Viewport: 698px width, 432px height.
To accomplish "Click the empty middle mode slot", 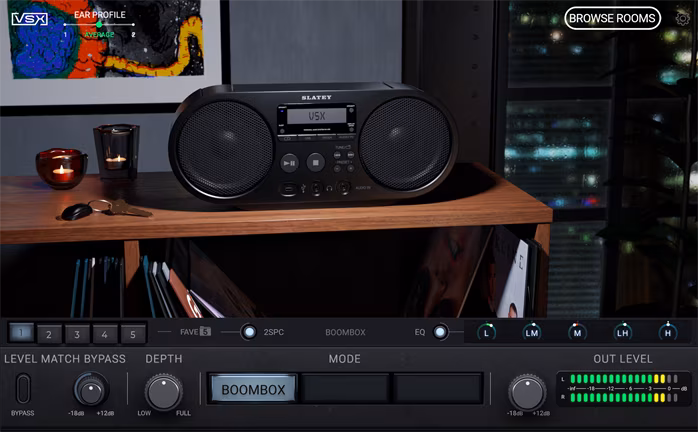I will [x=345, y=389].
